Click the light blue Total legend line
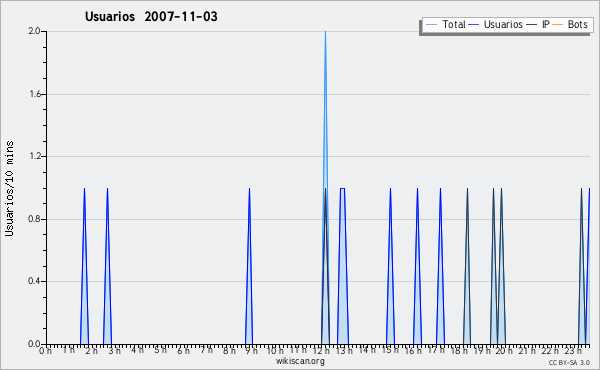Viewport: 600px width, 370px height. (432, 25)
